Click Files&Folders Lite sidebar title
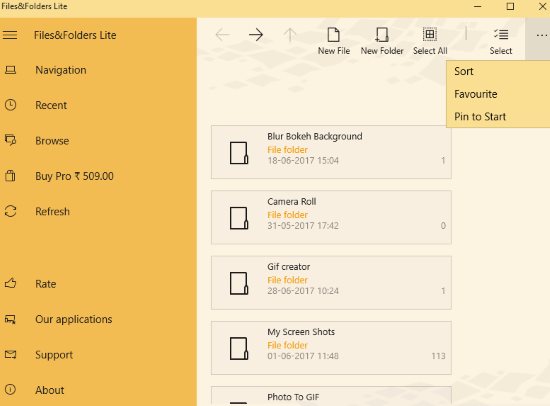The width and height of the screenshot is (550, 406). click(x=75, y=35)
